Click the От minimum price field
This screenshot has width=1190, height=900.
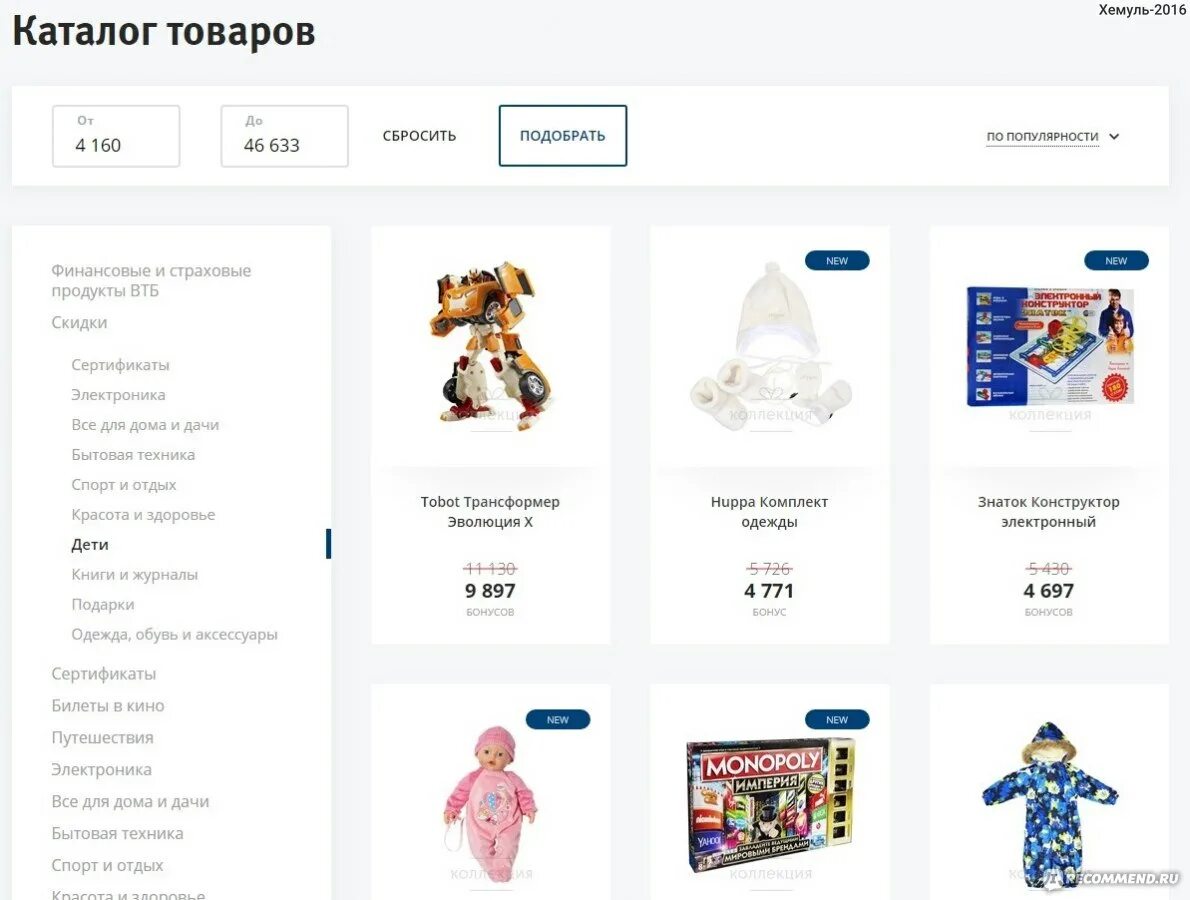coord(116,136)
